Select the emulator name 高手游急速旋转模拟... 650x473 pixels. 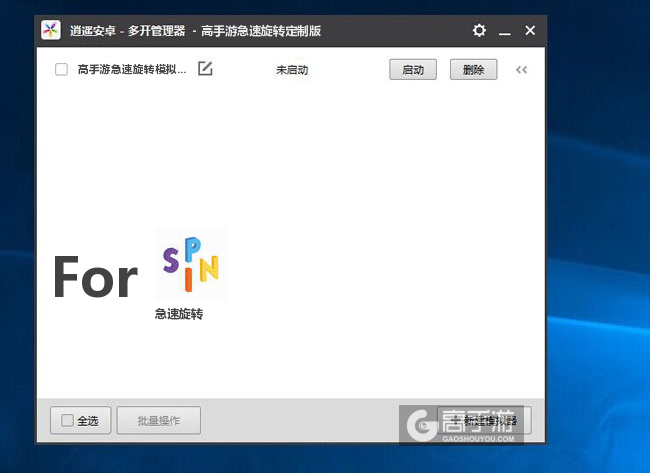pyautogui.click(x=132, y=69)
